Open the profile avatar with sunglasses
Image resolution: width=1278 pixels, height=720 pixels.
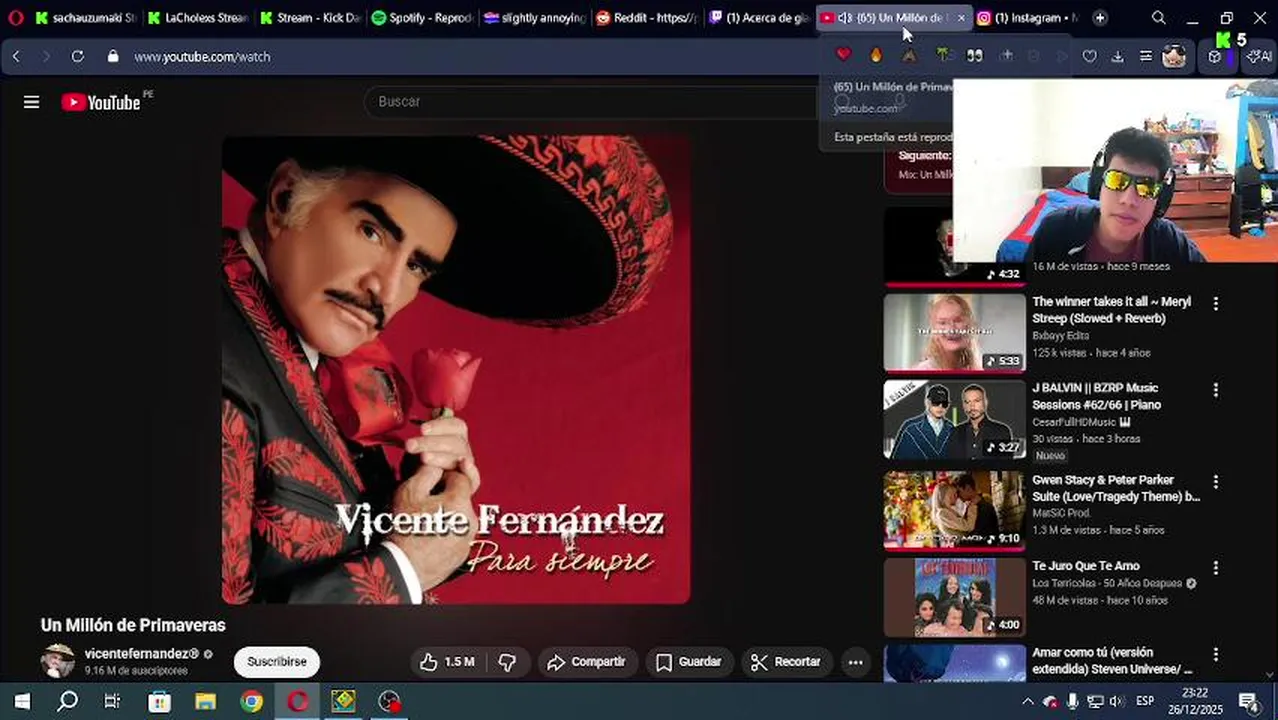click(x=1174, y=57)
